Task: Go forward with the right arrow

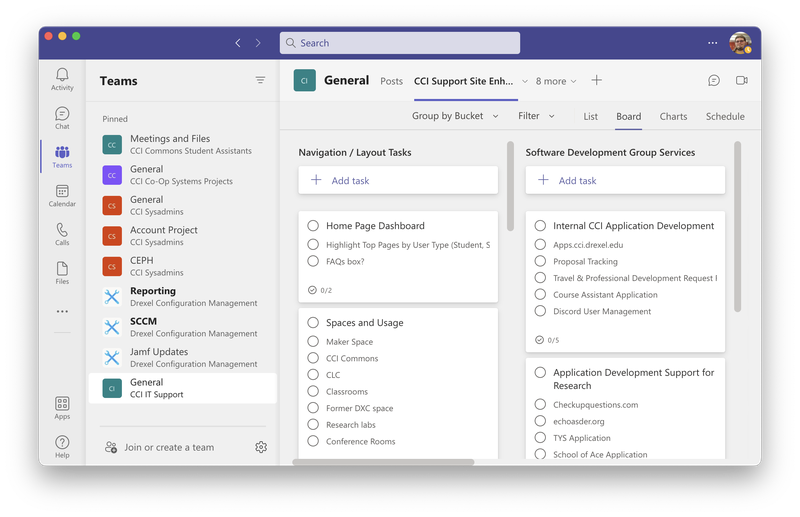Action: pos(258,43)
